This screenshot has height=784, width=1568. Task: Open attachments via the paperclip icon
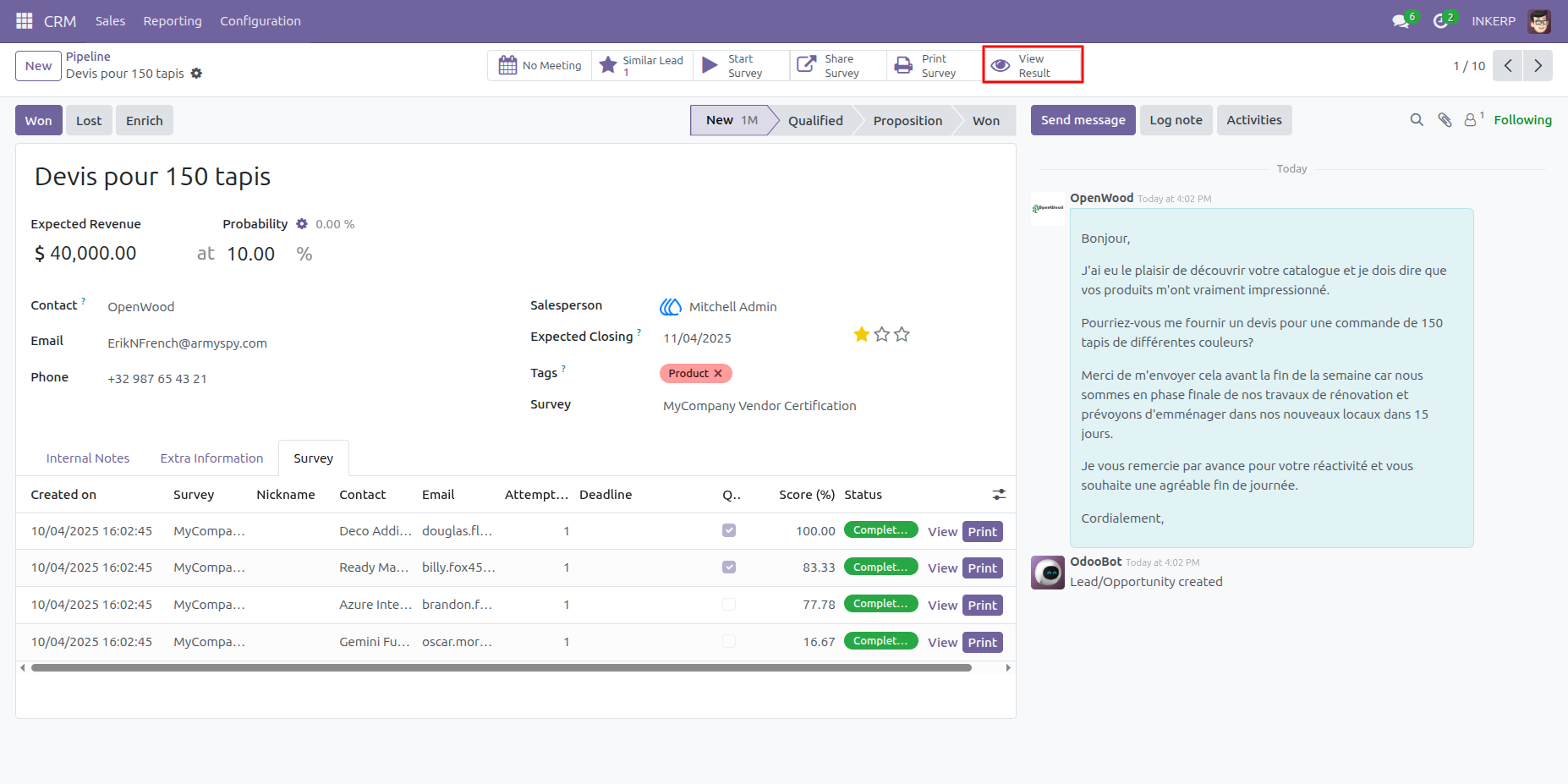(1445, 120)
